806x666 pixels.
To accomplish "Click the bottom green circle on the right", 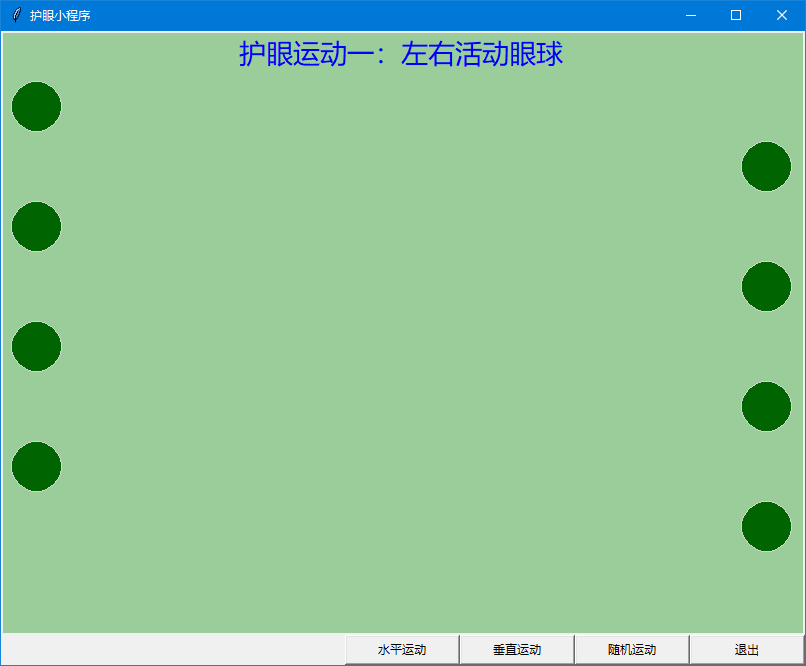I will click(766, 526).
